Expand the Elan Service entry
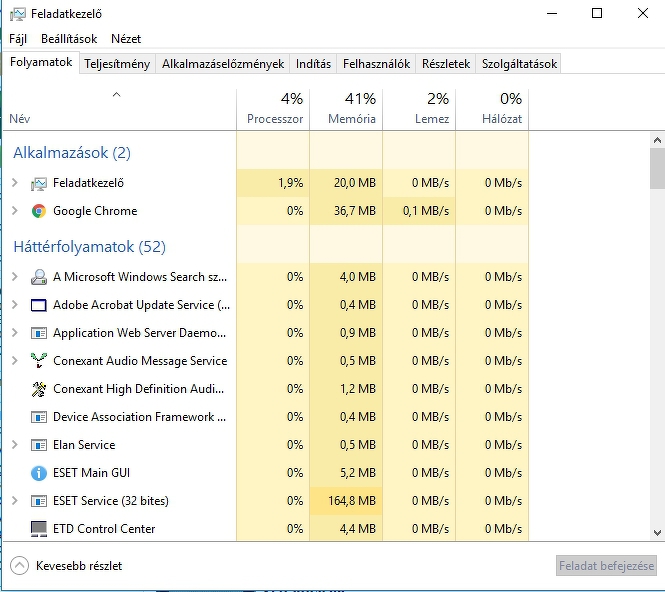The width and height of the screenshot is (665, 592). (x=14, y=445)
